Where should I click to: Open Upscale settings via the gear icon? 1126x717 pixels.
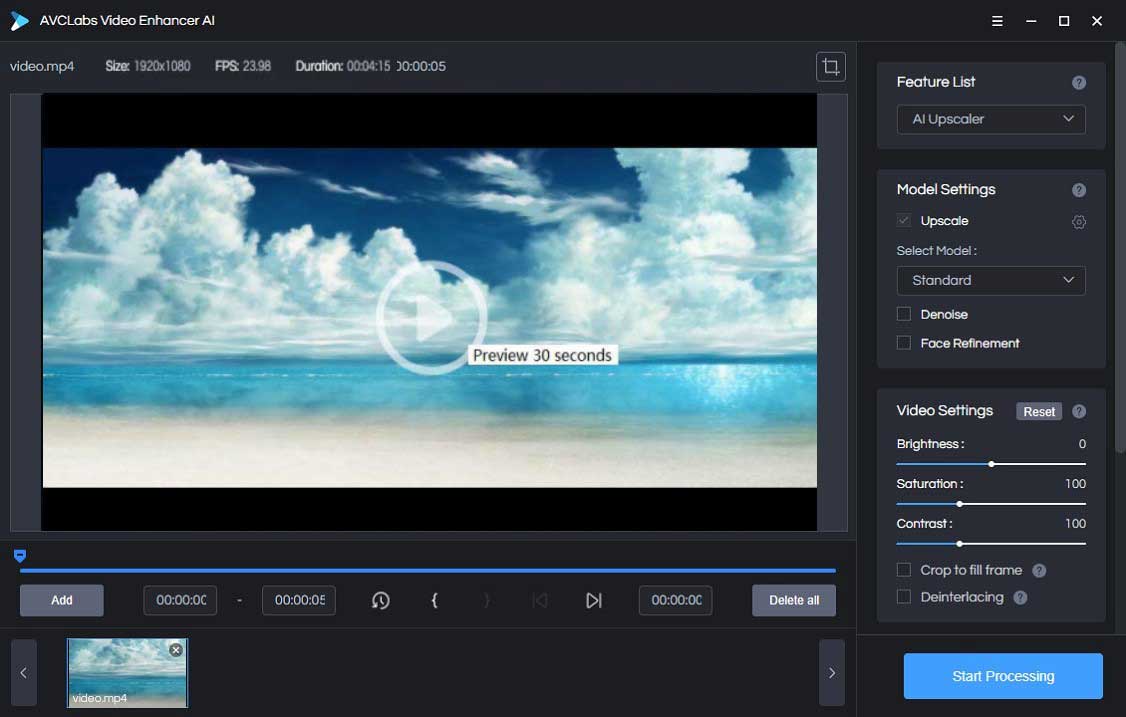pos(1078,222)
